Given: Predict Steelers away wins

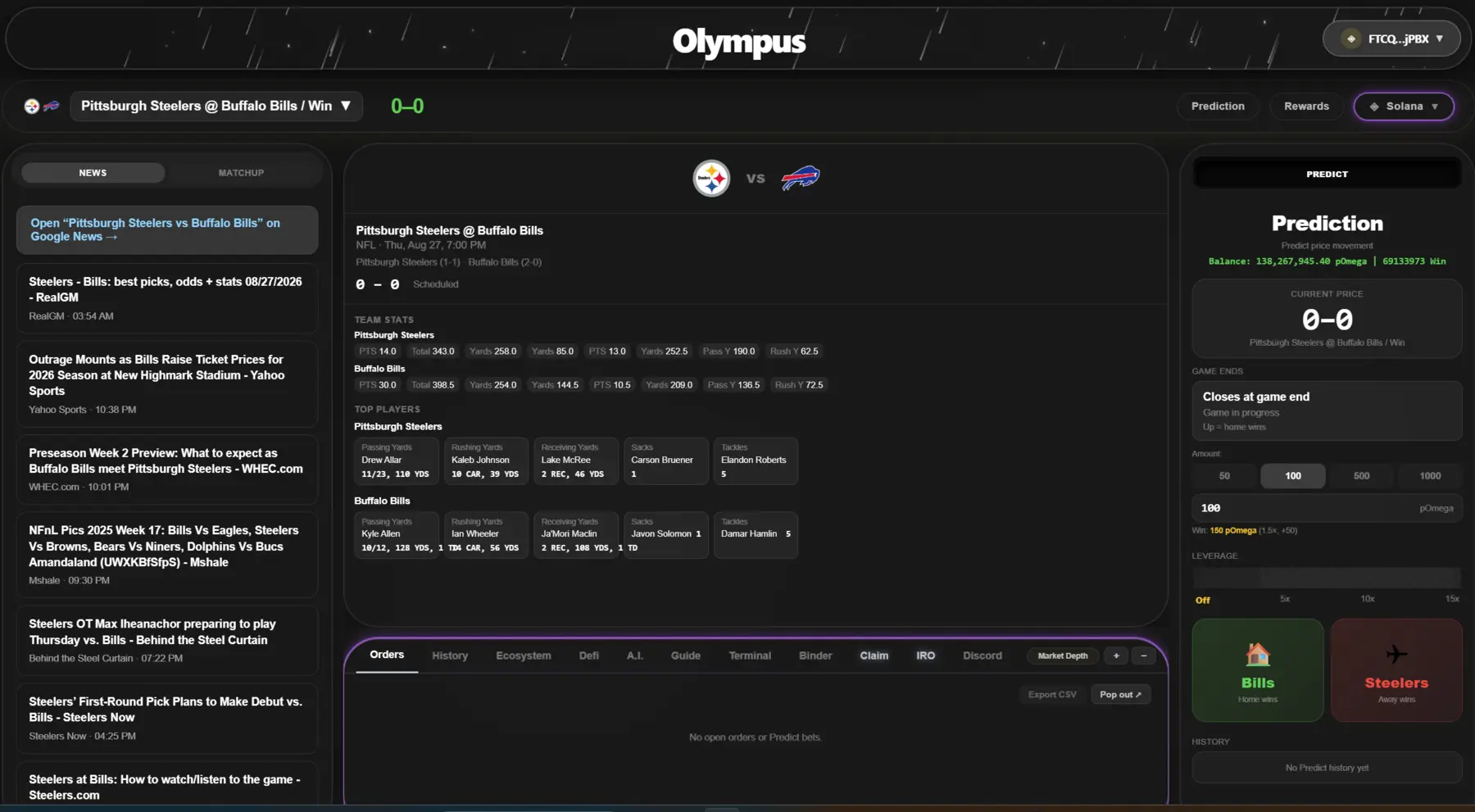Looking at the screenshot, I should 1396,670.
